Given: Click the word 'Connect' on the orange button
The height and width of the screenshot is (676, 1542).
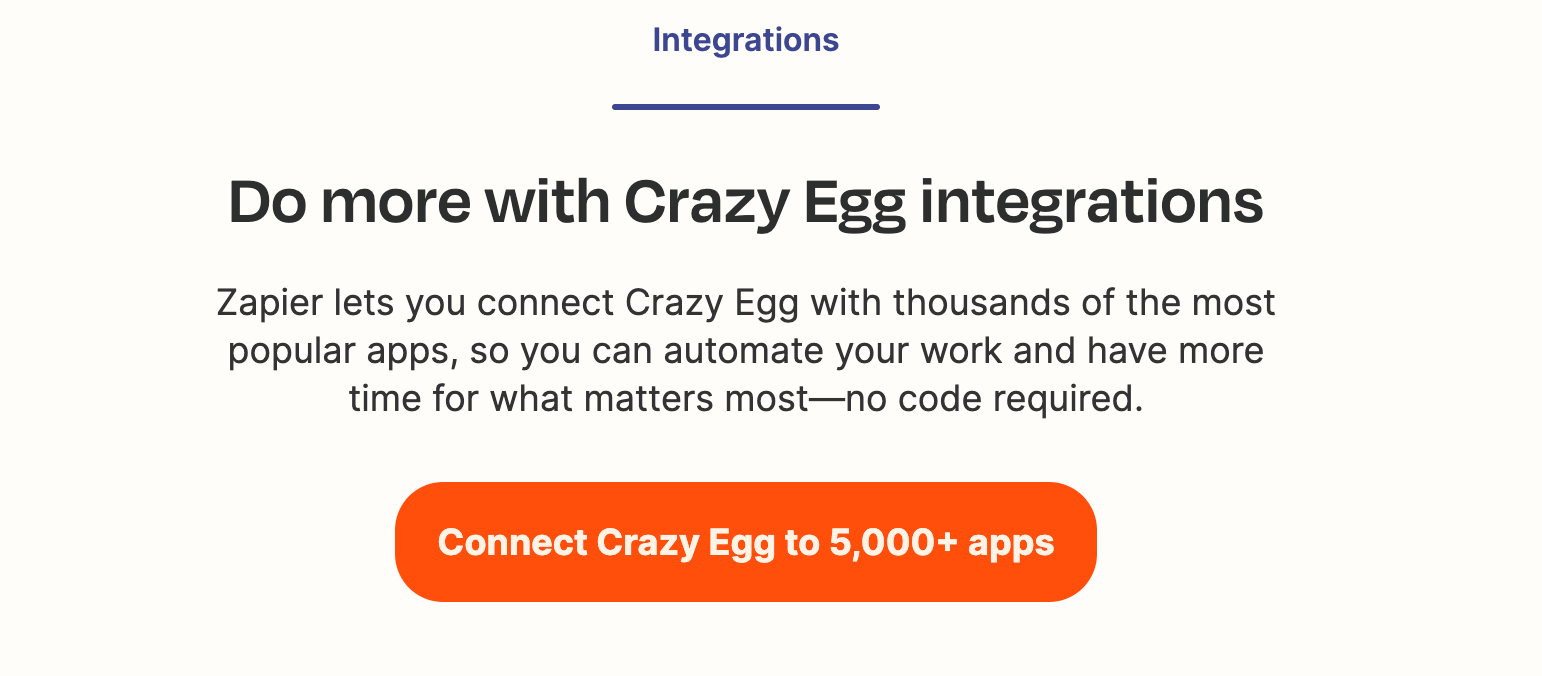Looking at the screenshot, I should tap(513, 543).
